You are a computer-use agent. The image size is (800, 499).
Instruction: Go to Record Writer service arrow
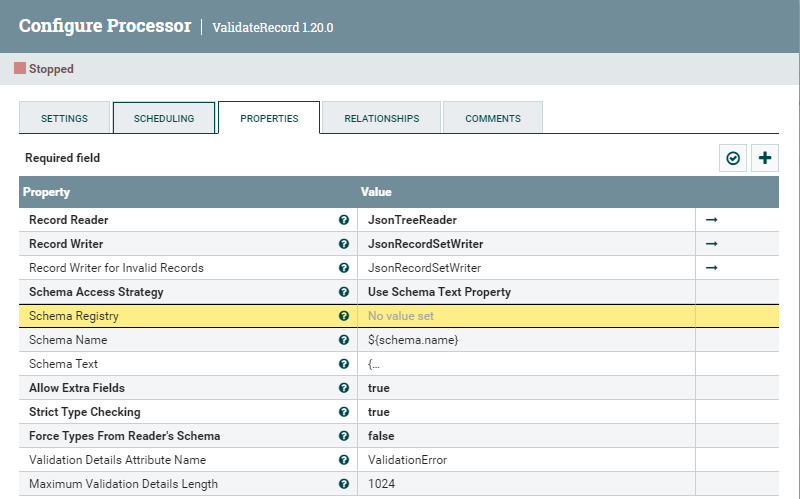click(x=712, y=244)
